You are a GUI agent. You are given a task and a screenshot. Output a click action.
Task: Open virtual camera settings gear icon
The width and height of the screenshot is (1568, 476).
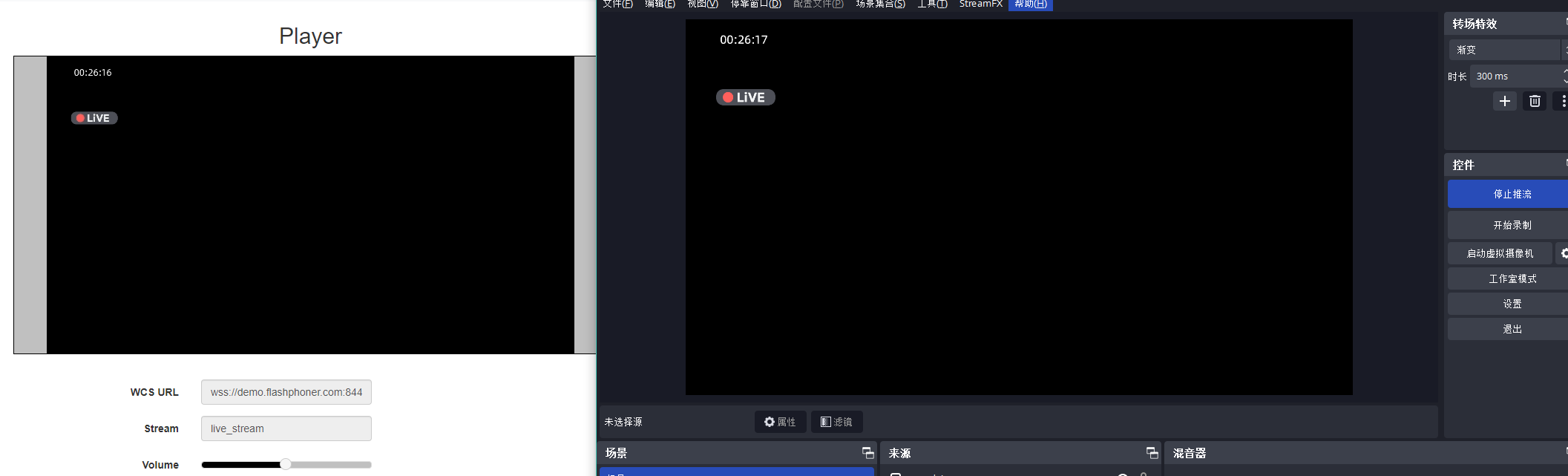click(1563, 253)
